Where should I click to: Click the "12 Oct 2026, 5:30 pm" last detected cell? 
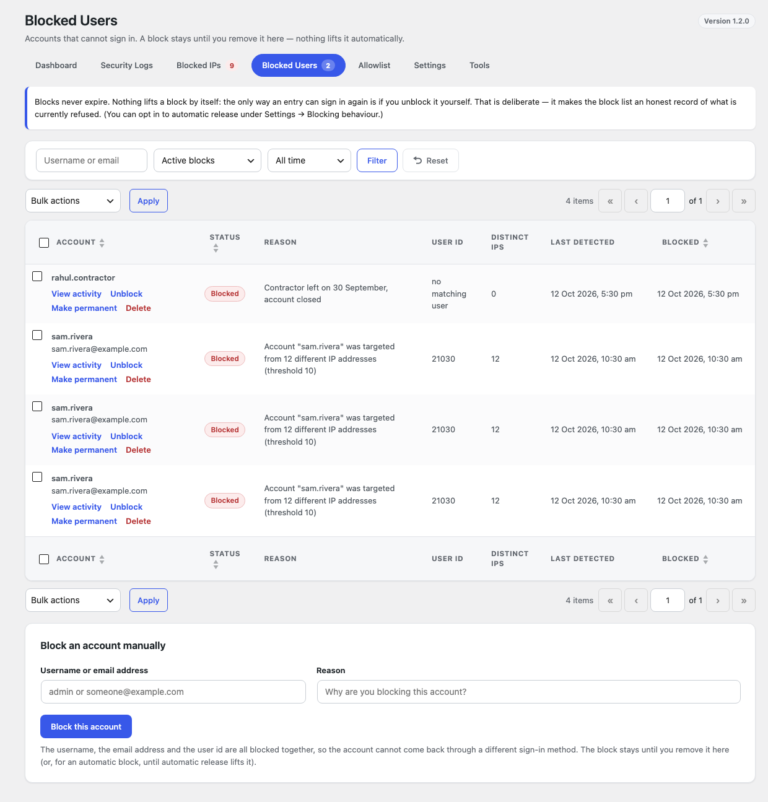point(592,294)
